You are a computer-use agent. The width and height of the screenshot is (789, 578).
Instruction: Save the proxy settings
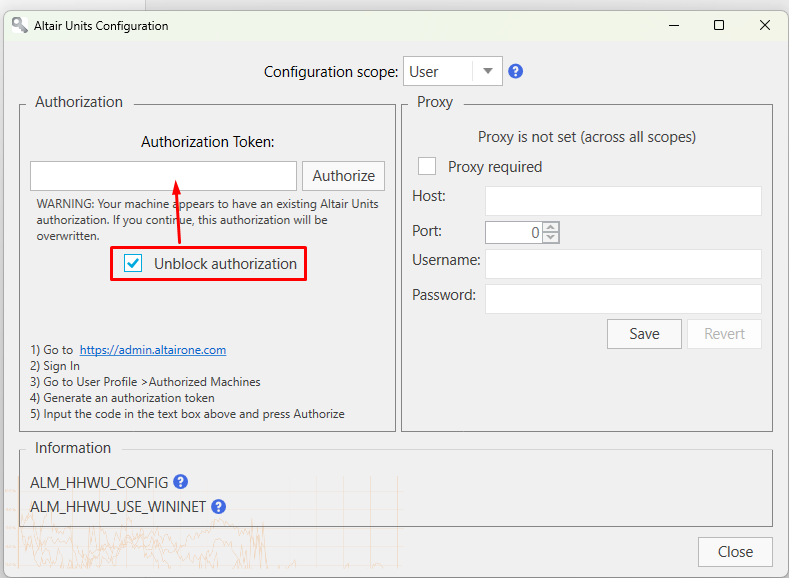(644, 334)
